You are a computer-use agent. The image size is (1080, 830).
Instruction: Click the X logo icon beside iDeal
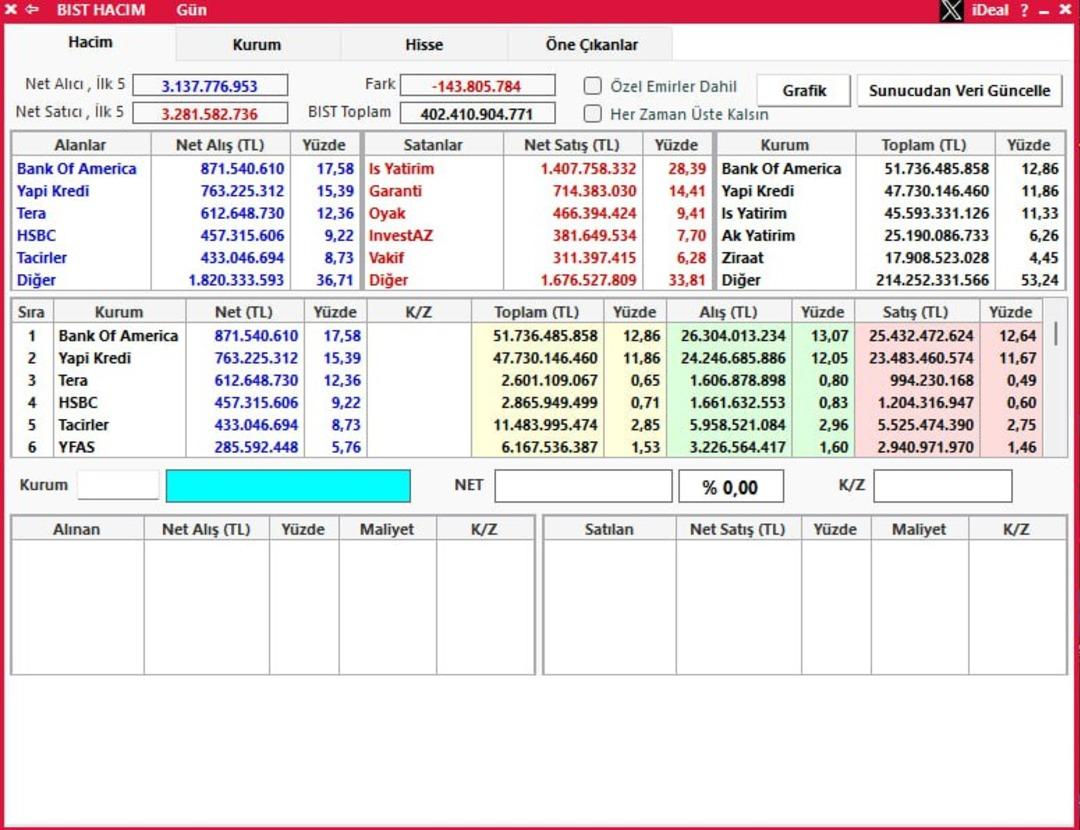[951, 10]
